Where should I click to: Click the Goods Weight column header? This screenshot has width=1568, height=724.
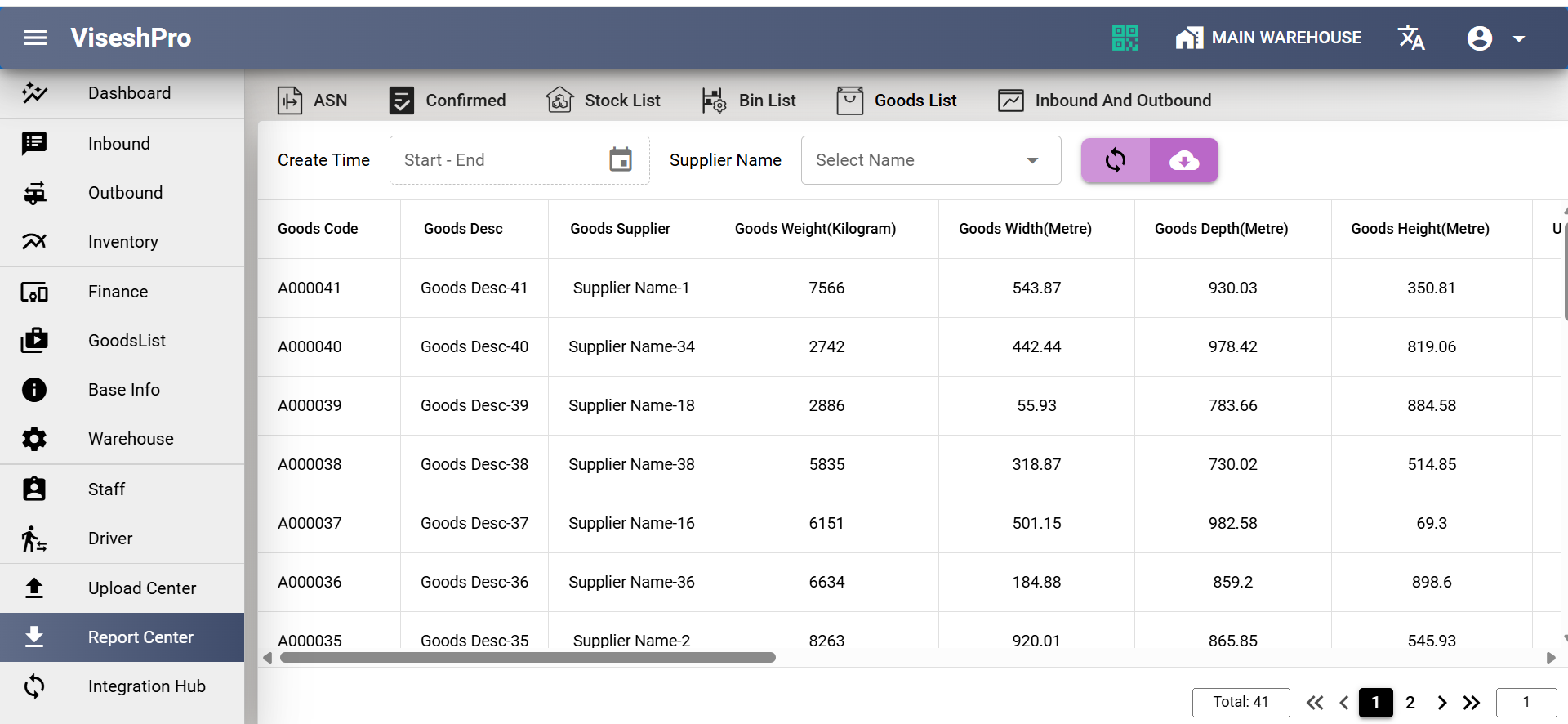coord(815,229)
